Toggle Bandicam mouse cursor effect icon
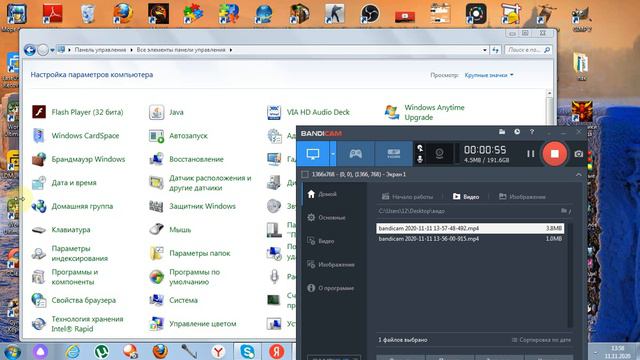 [x=420, y=148]
